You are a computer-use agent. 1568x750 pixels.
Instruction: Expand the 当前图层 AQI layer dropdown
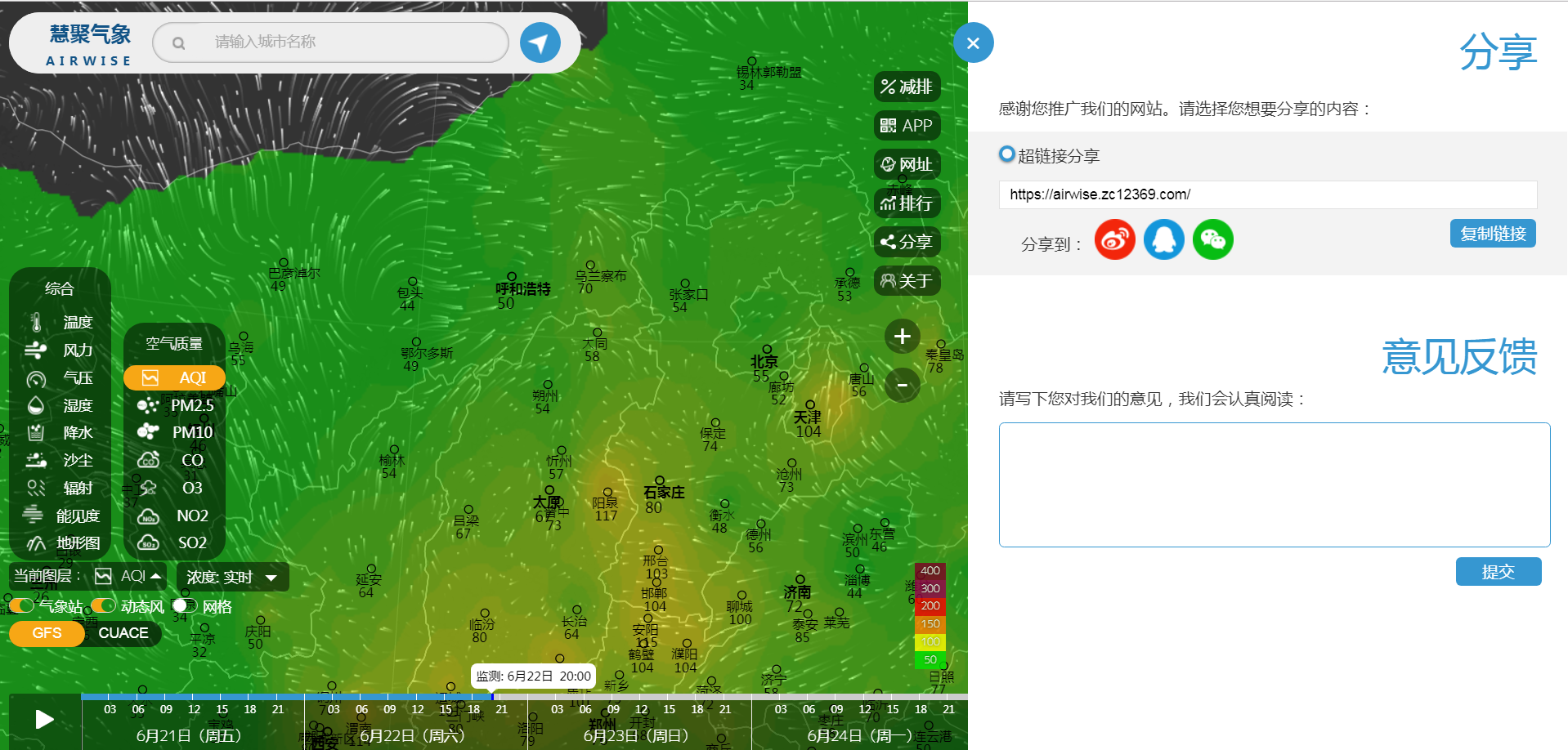click(x=128, y=576)
